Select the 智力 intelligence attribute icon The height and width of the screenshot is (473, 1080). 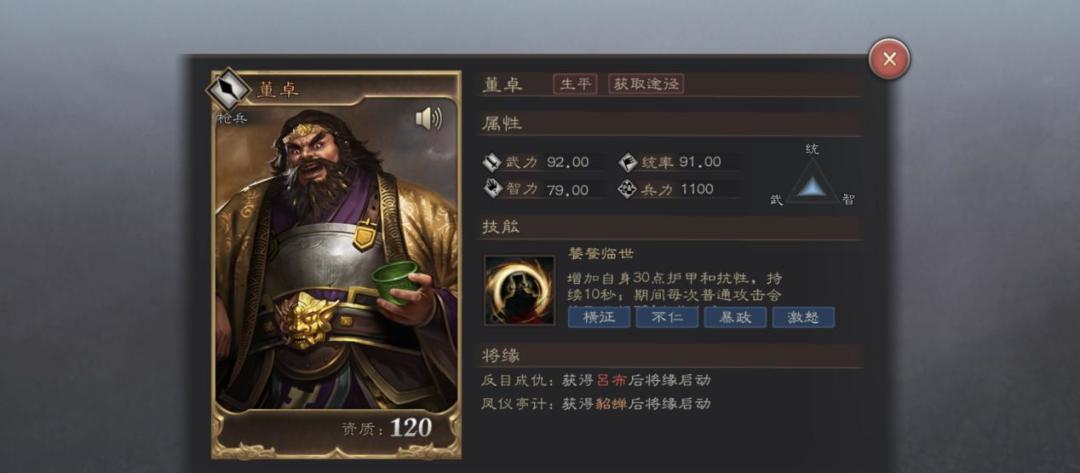point(492,189)
